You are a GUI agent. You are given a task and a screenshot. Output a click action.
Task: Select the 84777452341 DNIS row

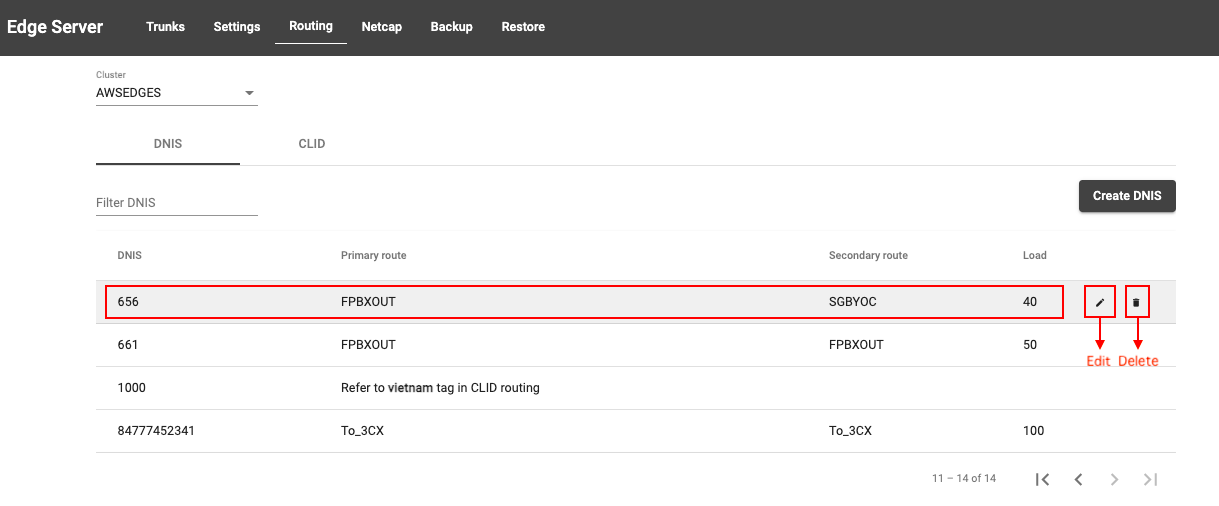pos(636,431)
